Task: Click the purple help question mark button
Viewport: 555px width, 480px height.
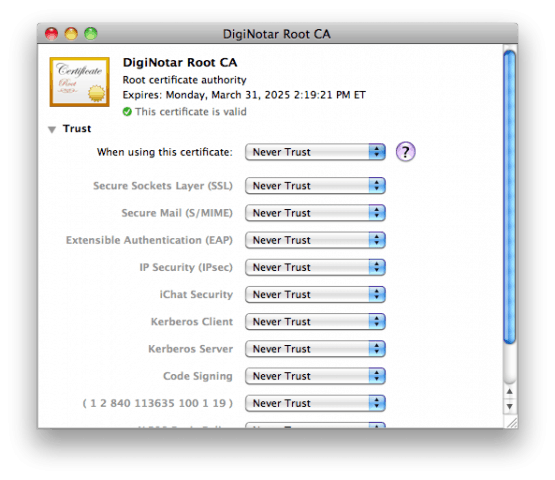Action: pyautogui.click(x=405, y=152)
